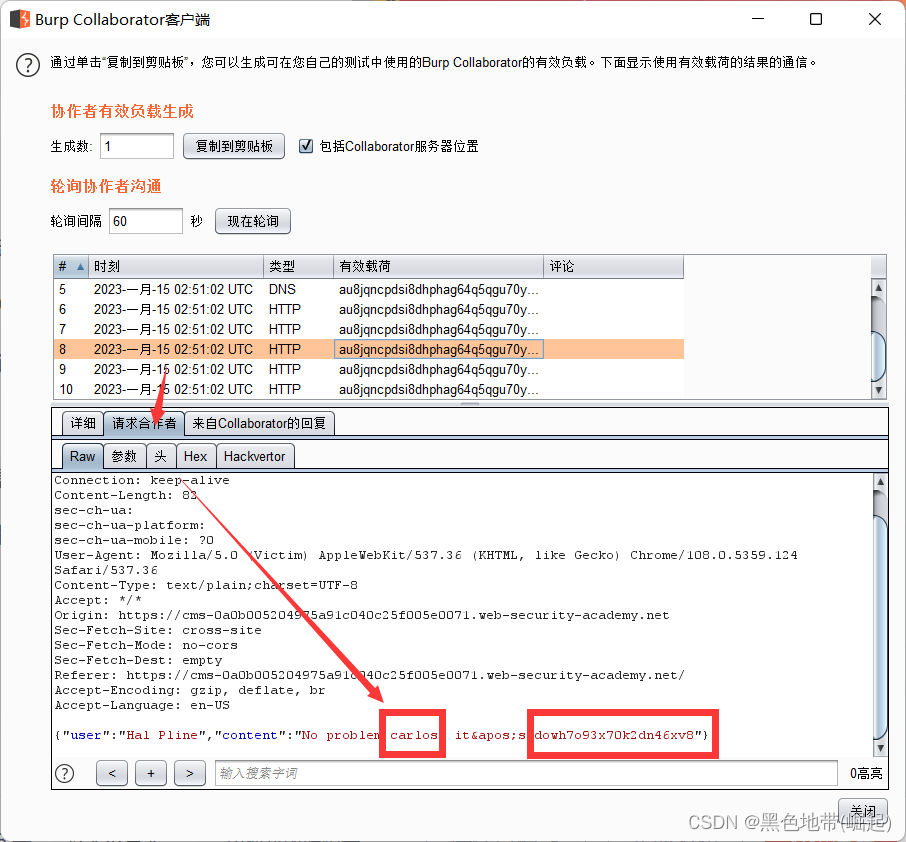Click down arrow of raw request scrollbar
The width and height of the screenshot is (906, 842).
tap(879, 748)
